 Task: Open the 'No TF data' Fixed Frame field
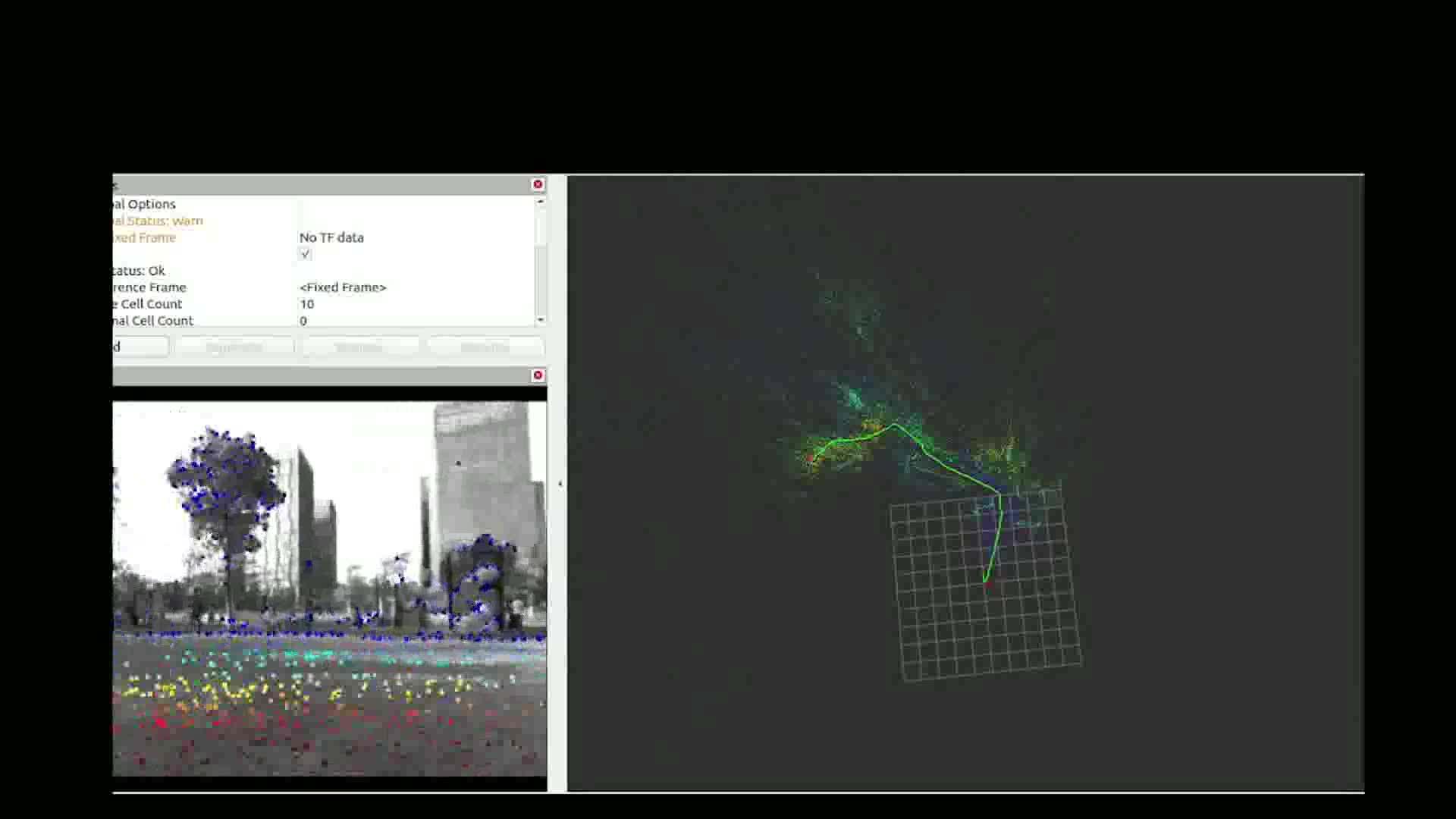332,237
